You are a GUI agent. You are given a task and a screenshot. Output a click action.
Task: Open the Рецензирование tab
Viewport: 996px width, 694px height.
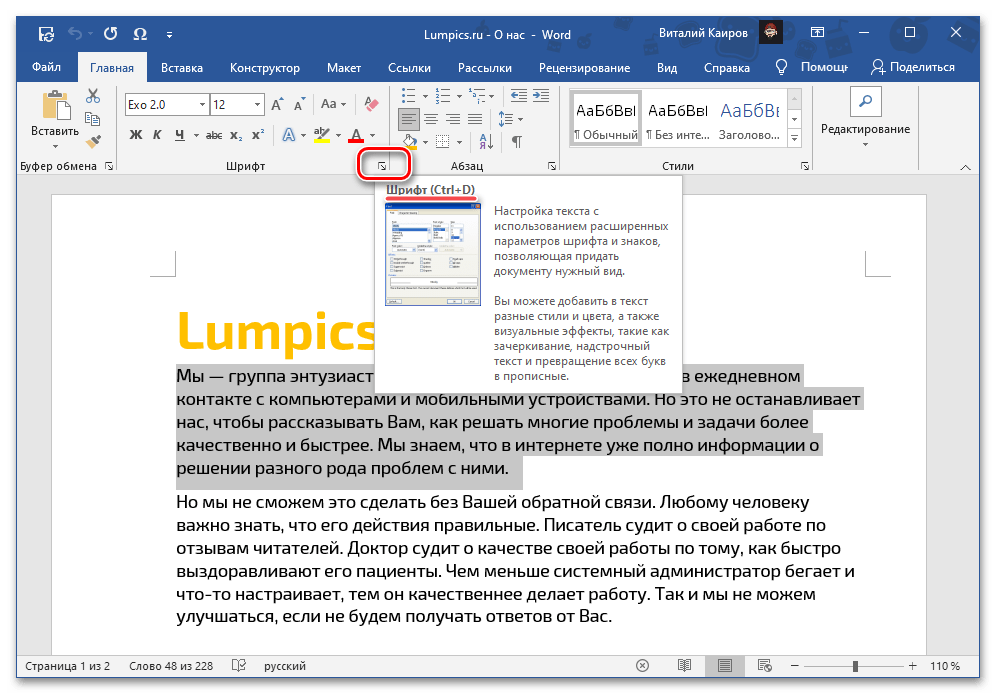pos(584,68)
